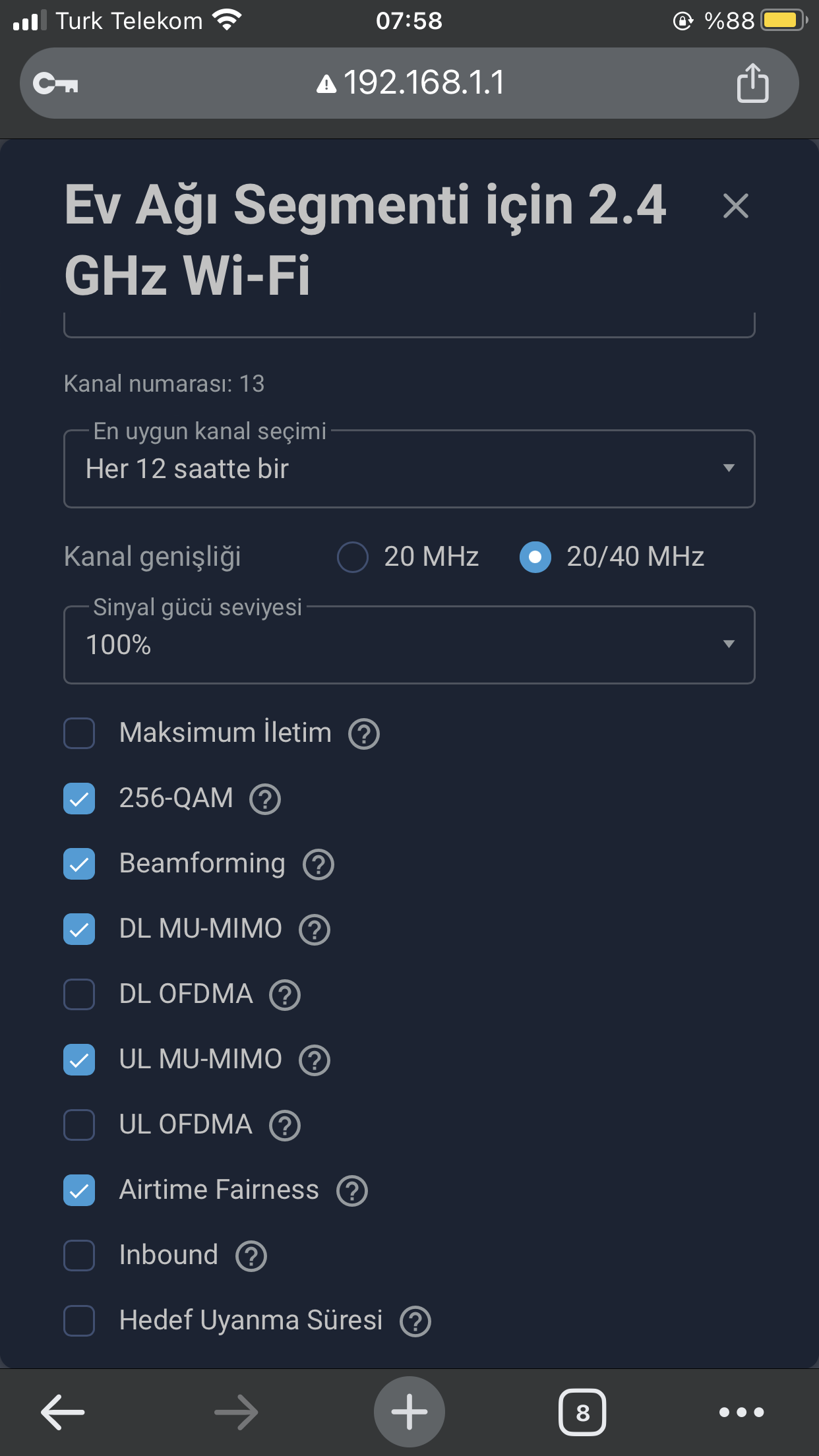The height and width of the screenshot is (1456, 819).
Task: Tick the UL OFDMA checkbox
Action: tap(79, 1125)
